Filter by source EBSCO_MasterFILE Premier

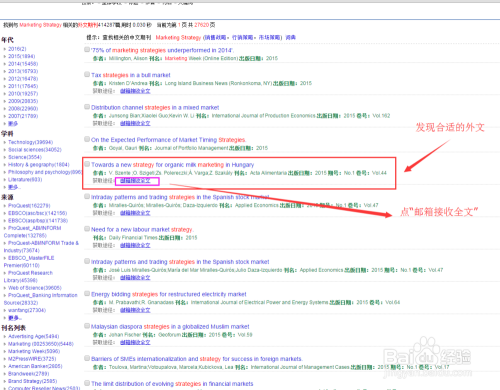[x=29, y=262]
